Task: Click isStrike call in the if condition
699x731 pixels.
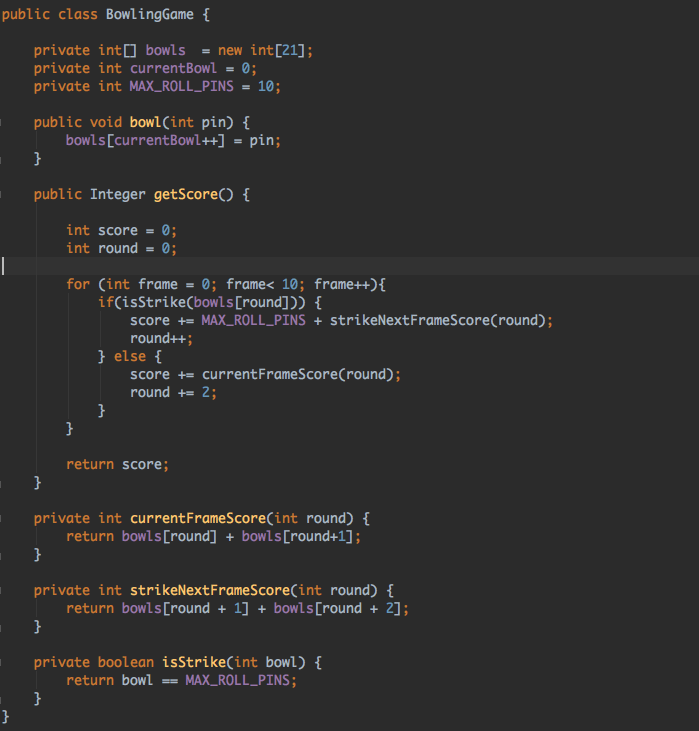Action: tap(153, 303)
